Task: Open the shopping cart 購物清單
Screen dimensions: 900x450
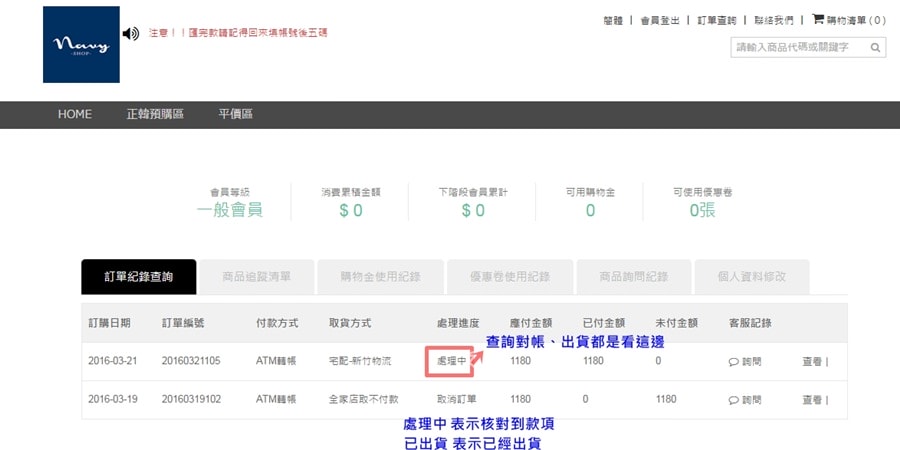Action: point(848,20)
